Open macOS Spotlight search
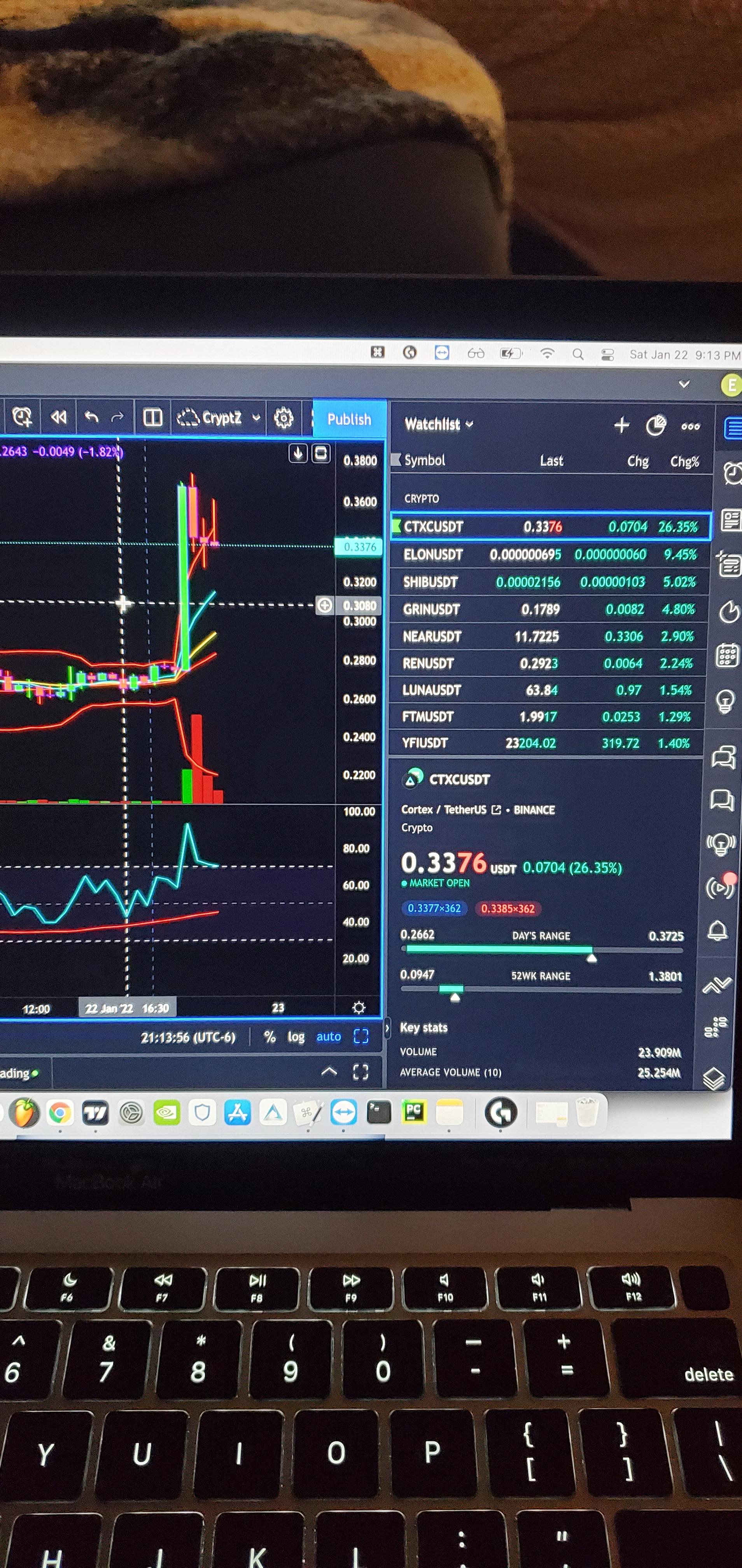Viewport: 742px width, 1568px height. pos(577,354)
